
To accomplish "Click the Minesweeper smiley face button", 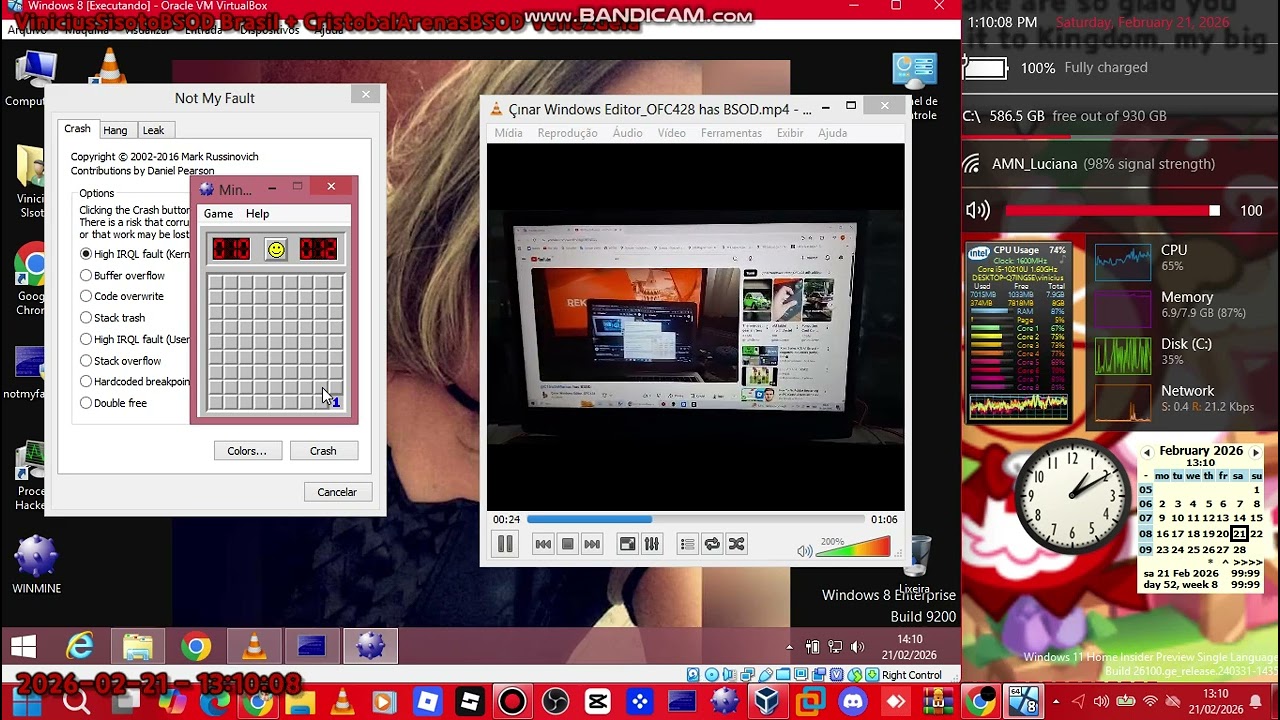I will 276,249.
